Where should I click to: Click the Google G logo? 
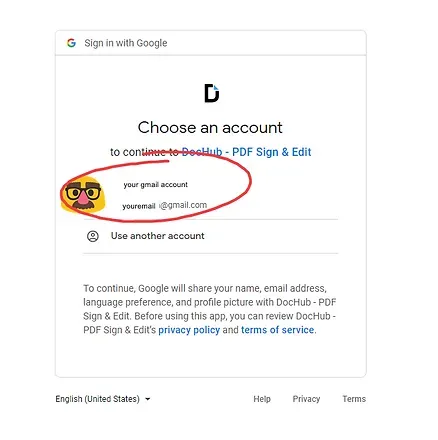71,43
